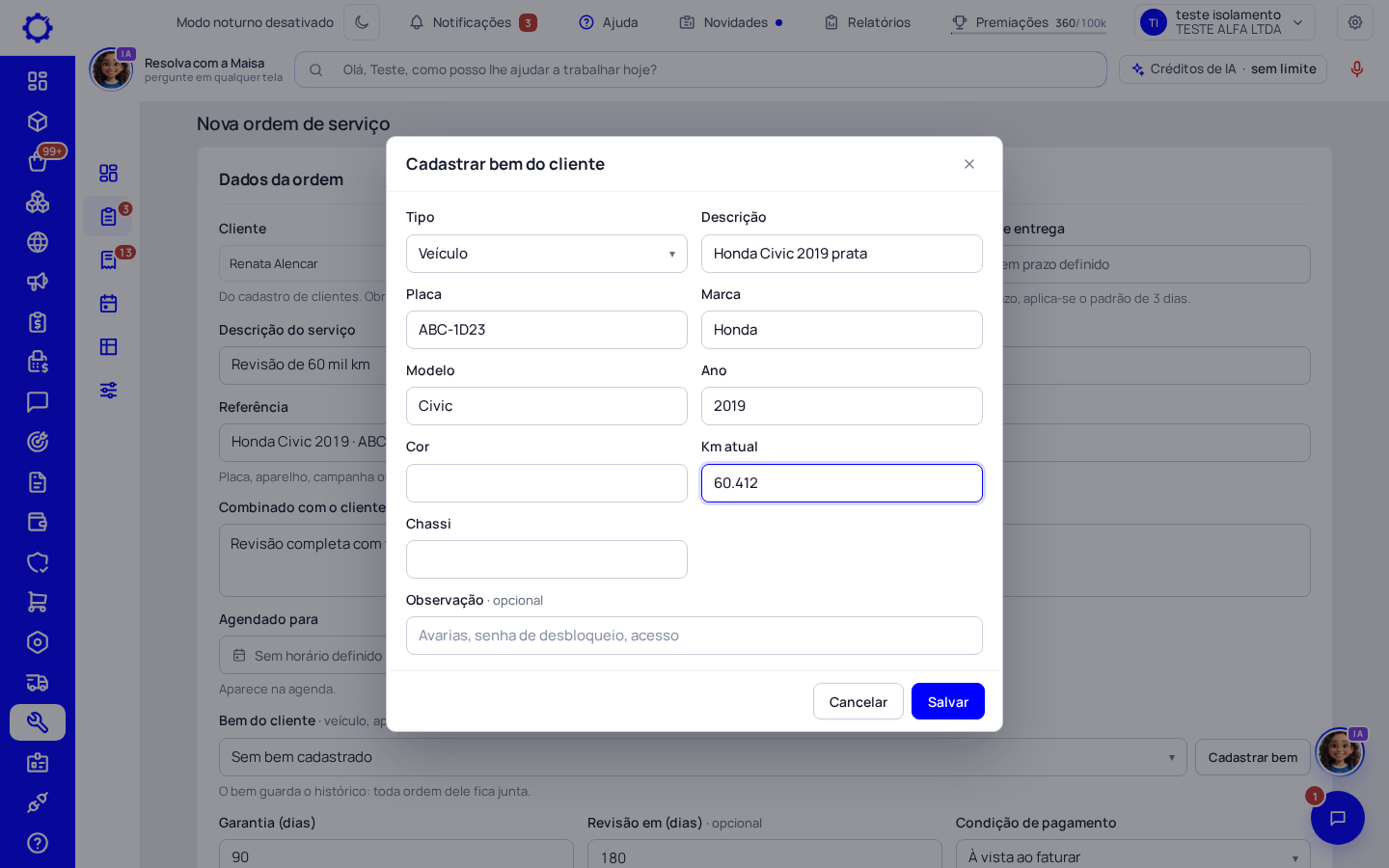Select the active wrench service icon
The height and width of the screenshot is (868, 1389).
point(38,722)
